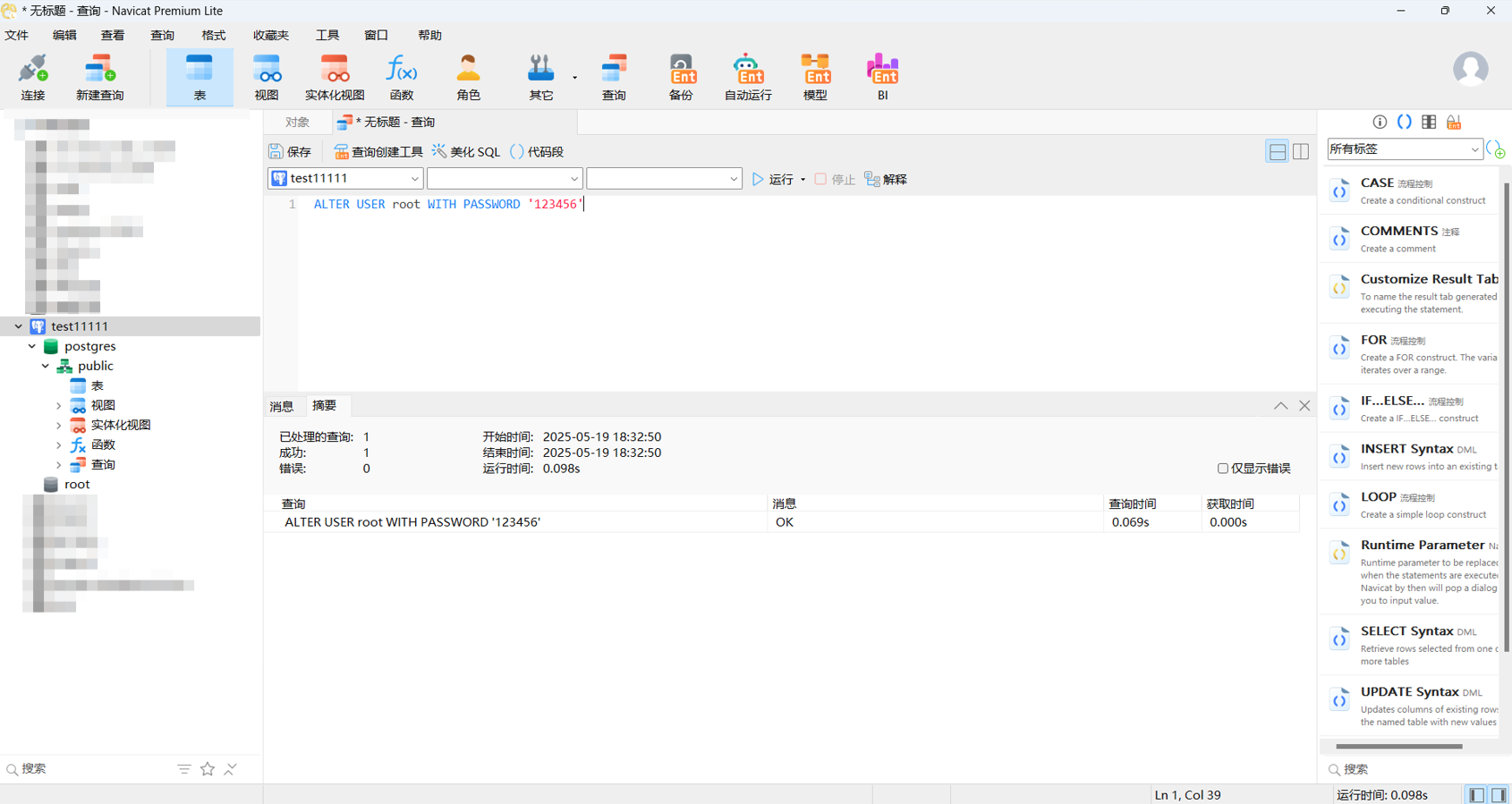Click the filter icon beside sidebar search
This screenshot has height=804, width=1512.
[x=184, y=769]
